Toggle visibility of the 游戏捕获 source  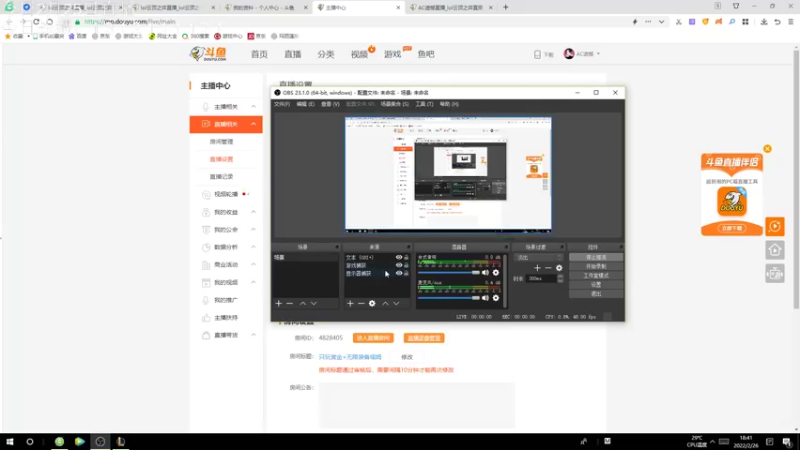399,265
